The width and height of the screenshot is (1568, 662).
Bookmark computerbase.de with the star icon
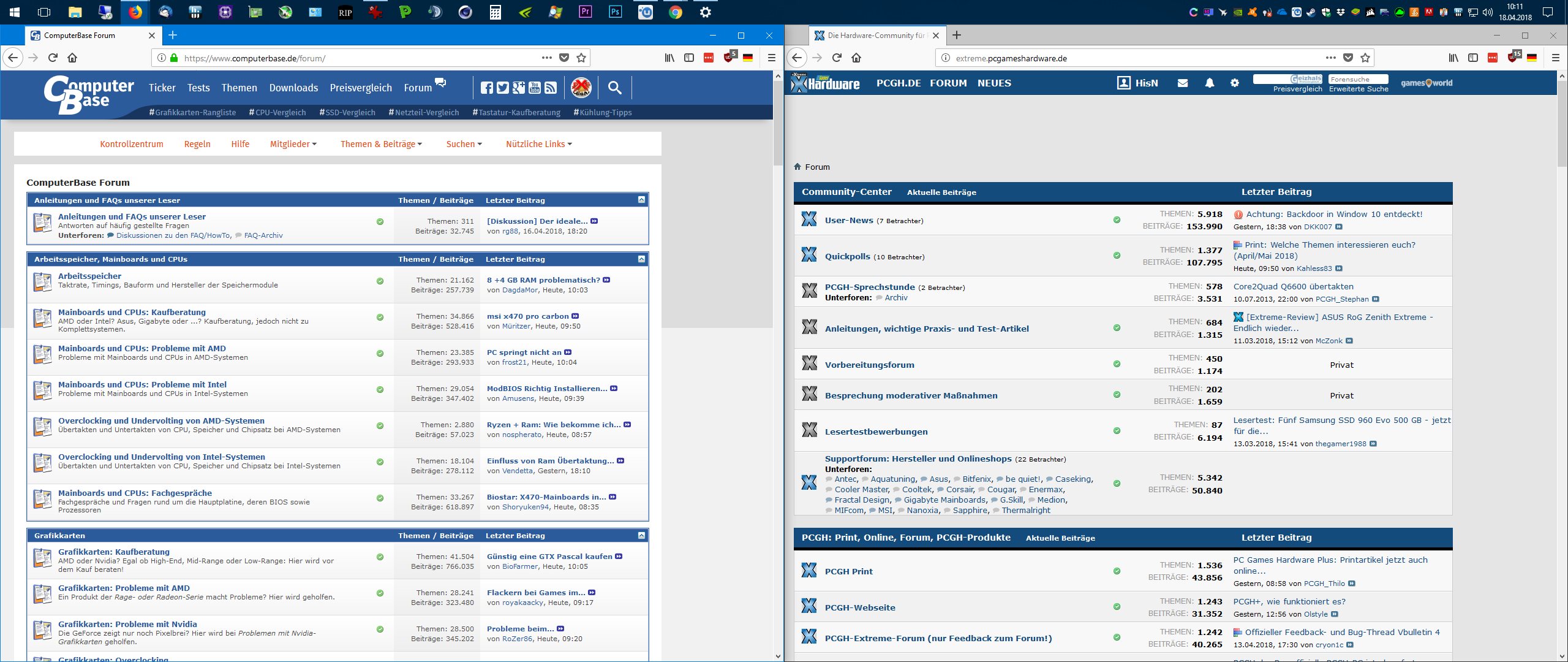581,58
